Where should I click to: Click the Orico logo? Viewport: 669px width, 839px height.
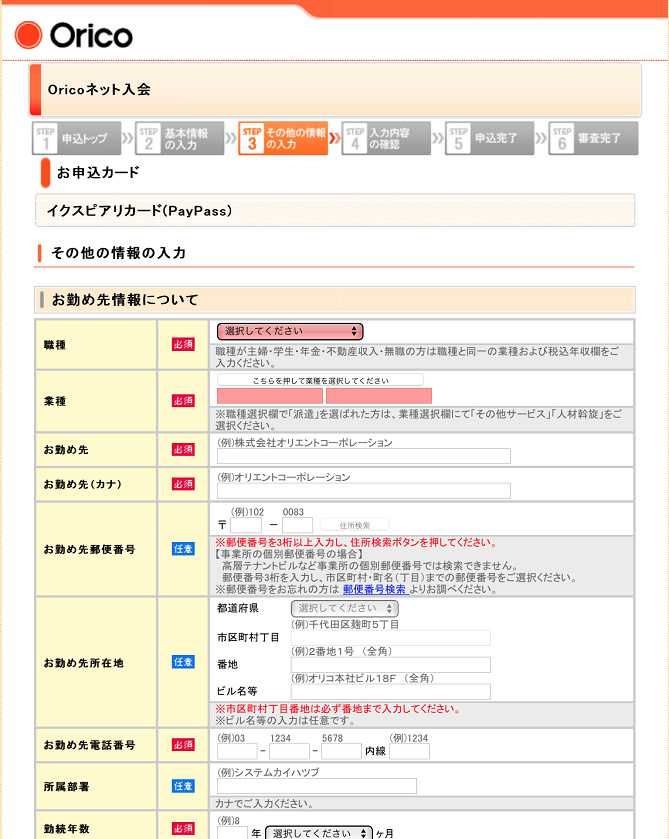pyautogui.click(x=74, y=36)
